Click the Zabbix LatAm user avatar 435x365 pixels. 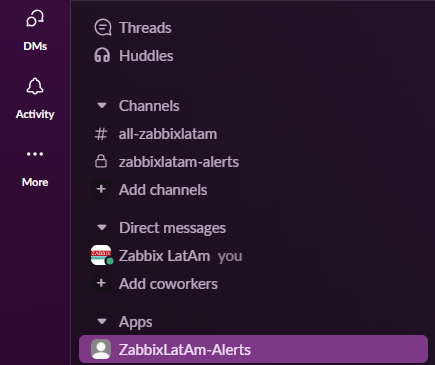coord(102,255)
